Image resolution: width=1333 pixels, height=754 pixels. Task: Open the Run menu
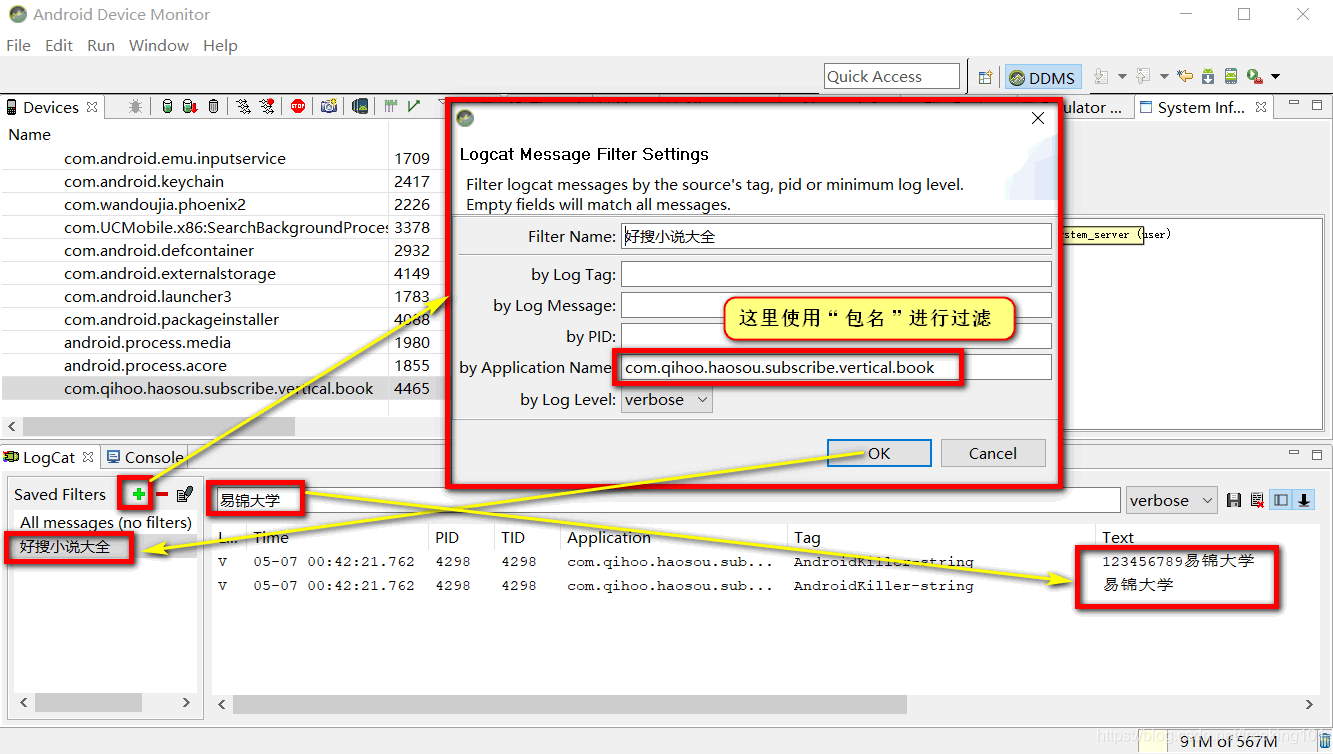(x=101, y=45)
